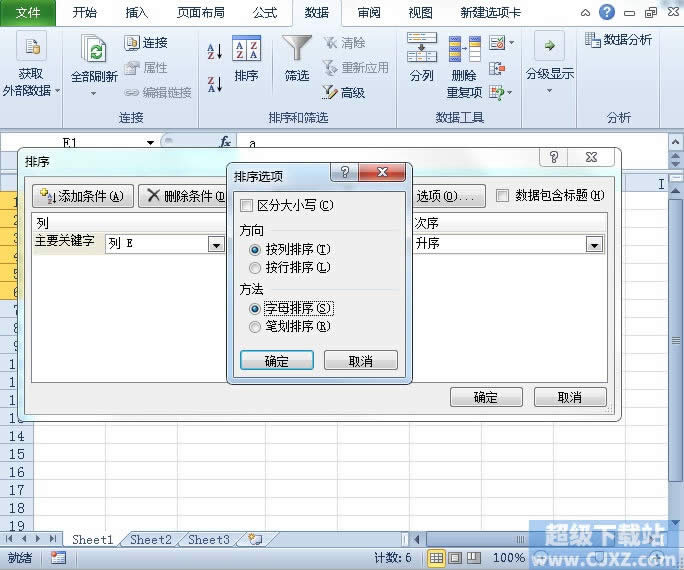The image size is (684, 570).
Task: Expand the 升序 order dropdown
Action: pyautogui.click(x=594, y=244)
